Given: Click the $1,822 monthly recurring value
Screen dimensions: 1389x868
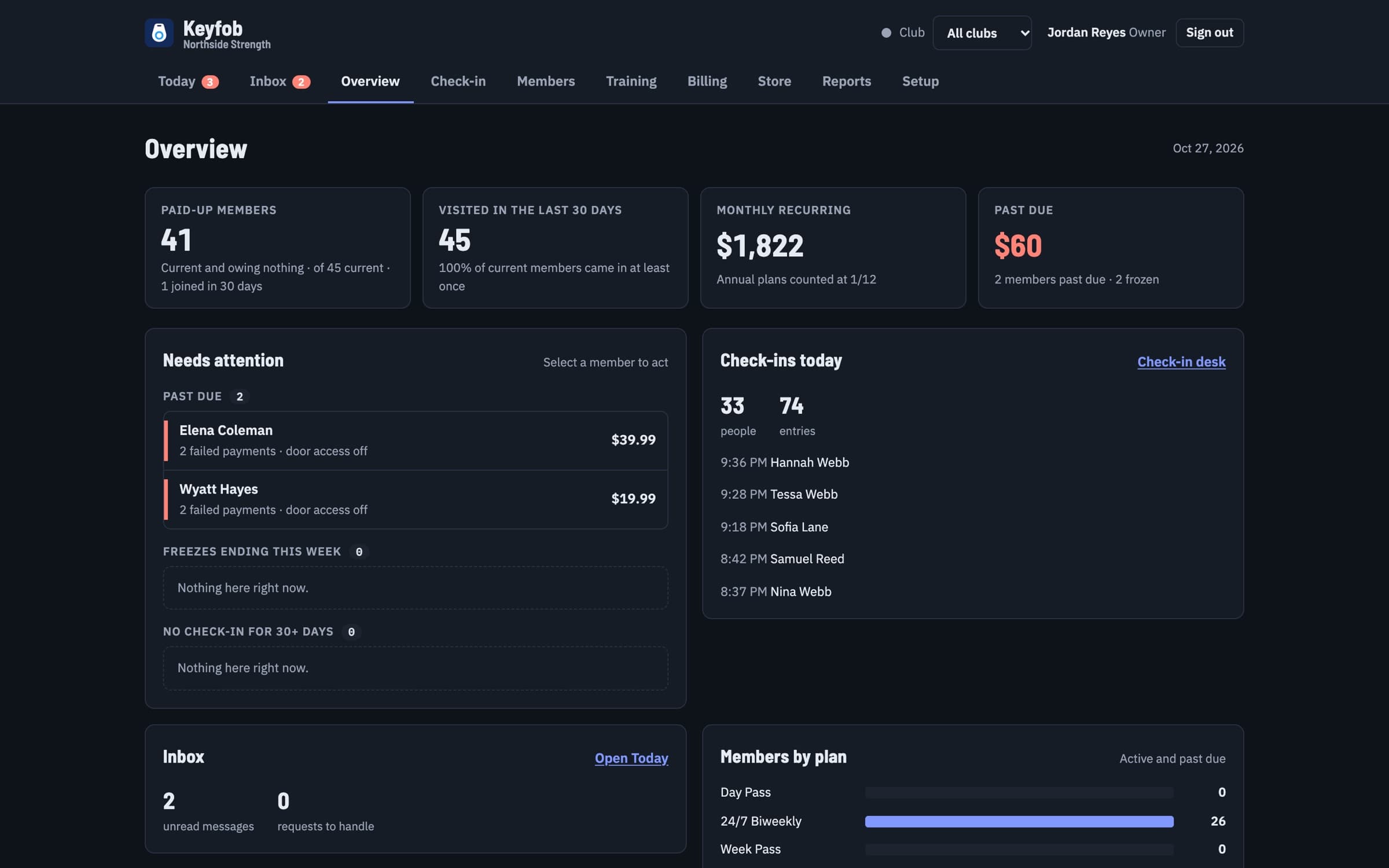Looking at the screenshot, I should (760, 246).
